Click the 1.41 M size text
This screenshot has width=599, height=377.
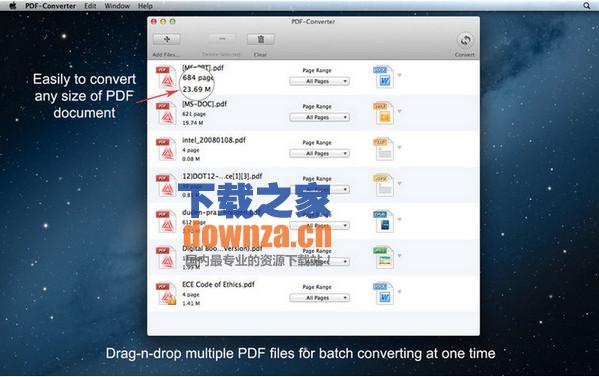(x=191, y=303)
